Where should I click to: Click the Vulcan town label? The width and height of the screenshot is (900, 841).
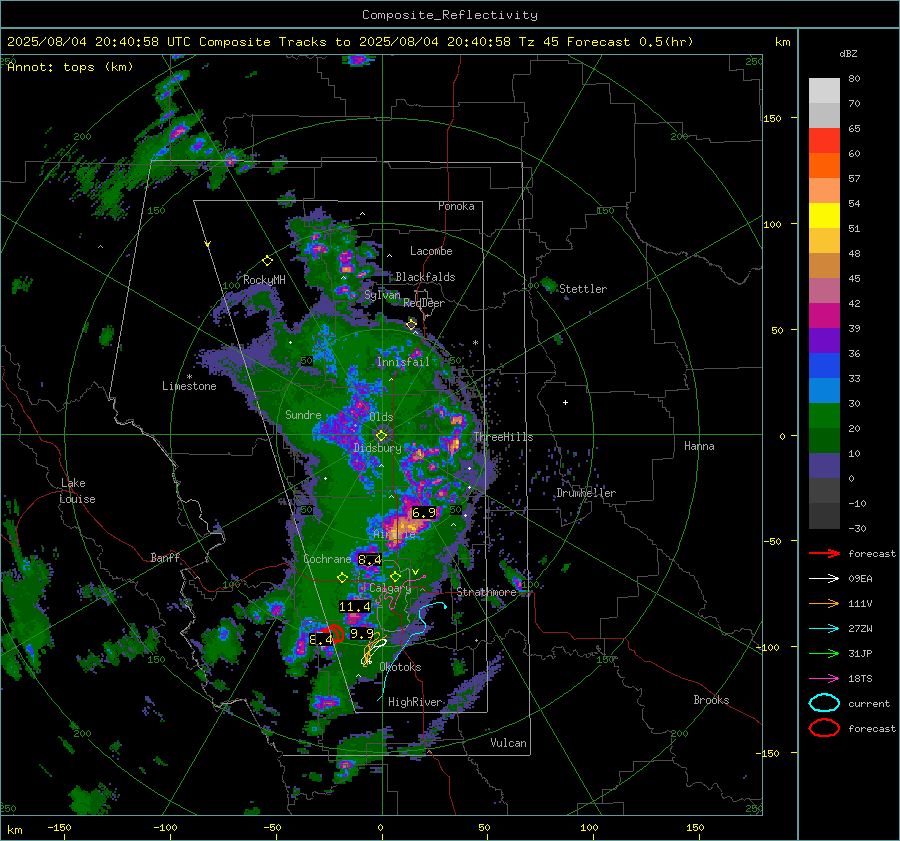(x=508, y=743)
